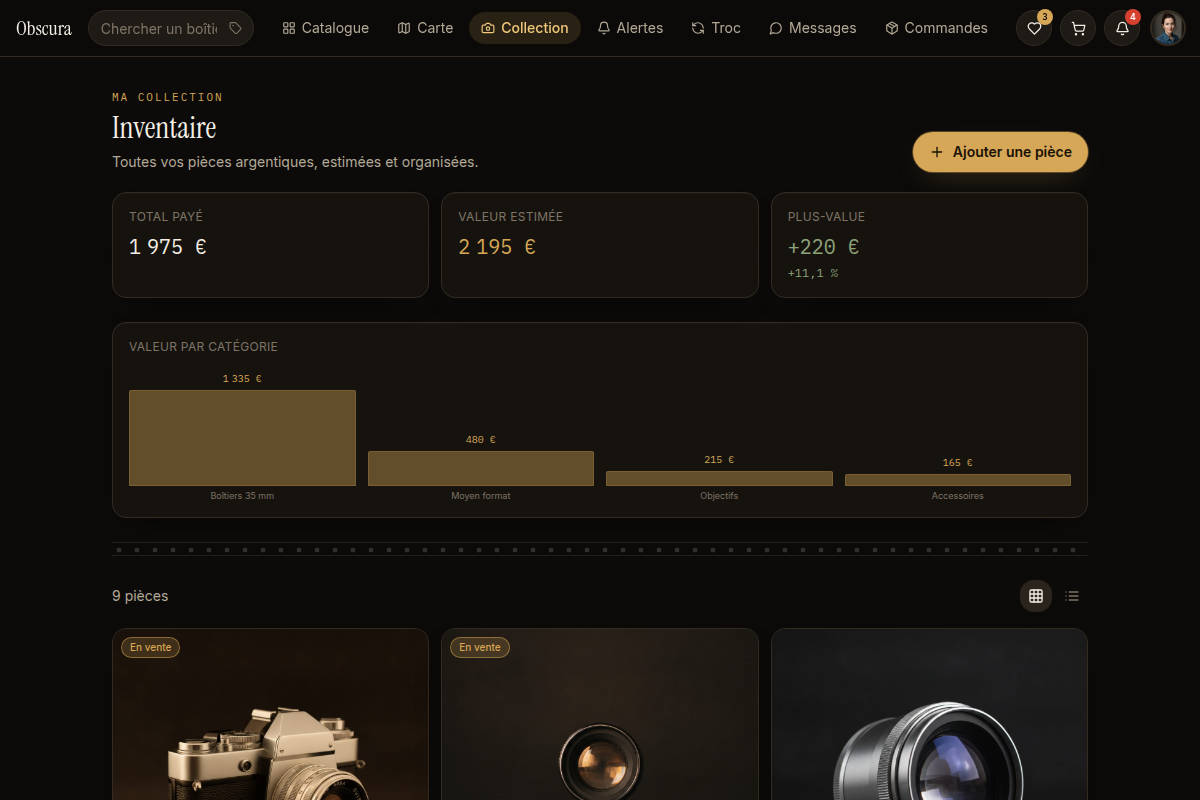
Task: Open the Alertes tab
Action: coord(630,28)
